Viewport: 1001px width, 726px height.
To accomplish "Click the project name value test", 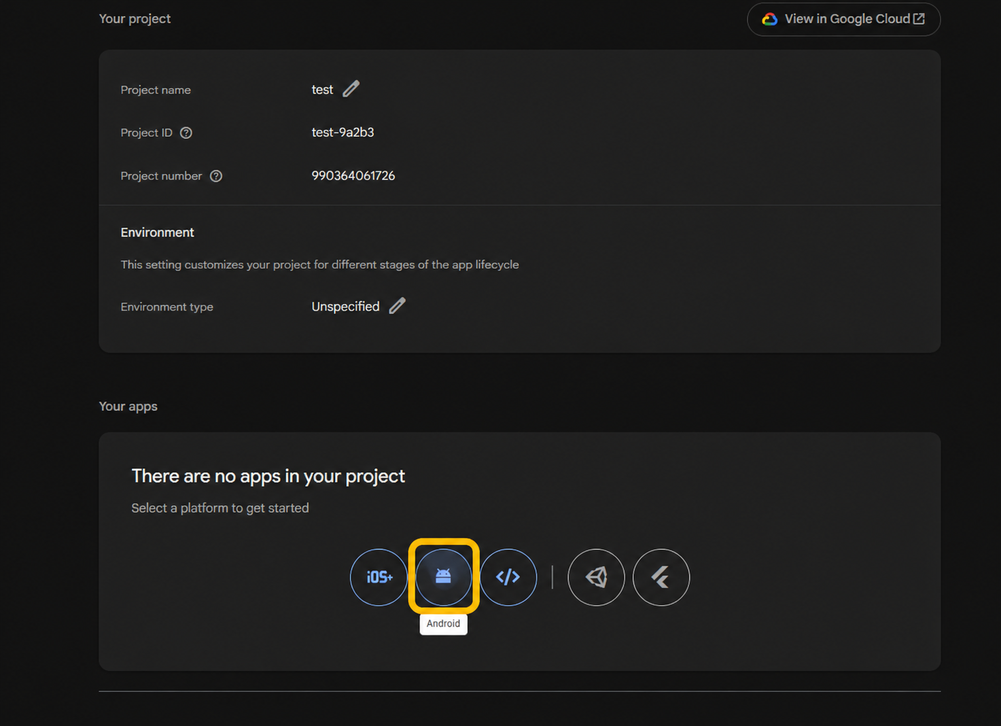I will (x=322, y=89).
